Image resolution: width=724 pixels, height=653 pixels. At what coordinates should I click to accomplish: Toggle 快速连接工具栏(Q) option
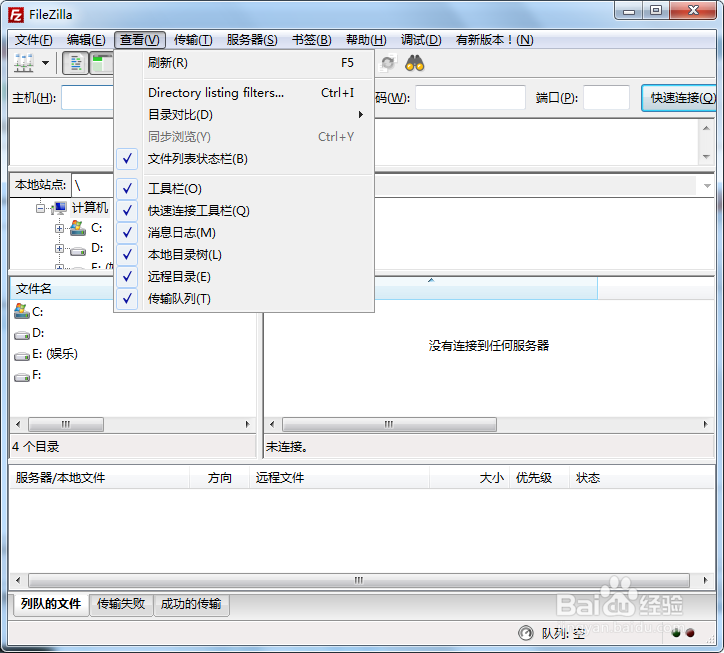[x=244, y=211]
